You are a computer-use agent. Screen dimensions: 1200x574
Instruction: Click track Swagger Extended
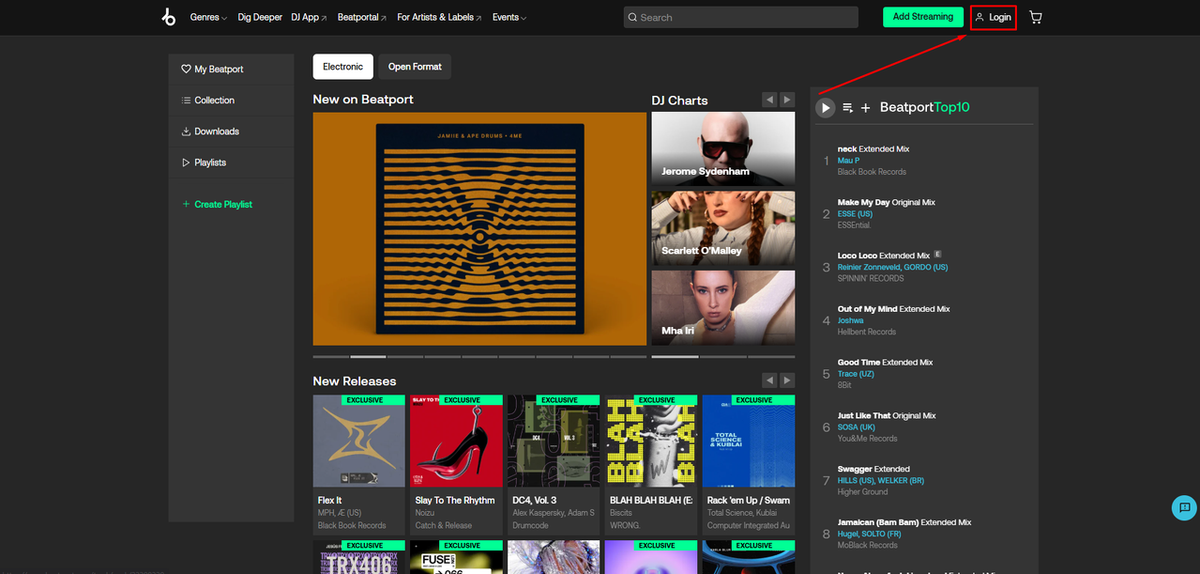[873, 469]
